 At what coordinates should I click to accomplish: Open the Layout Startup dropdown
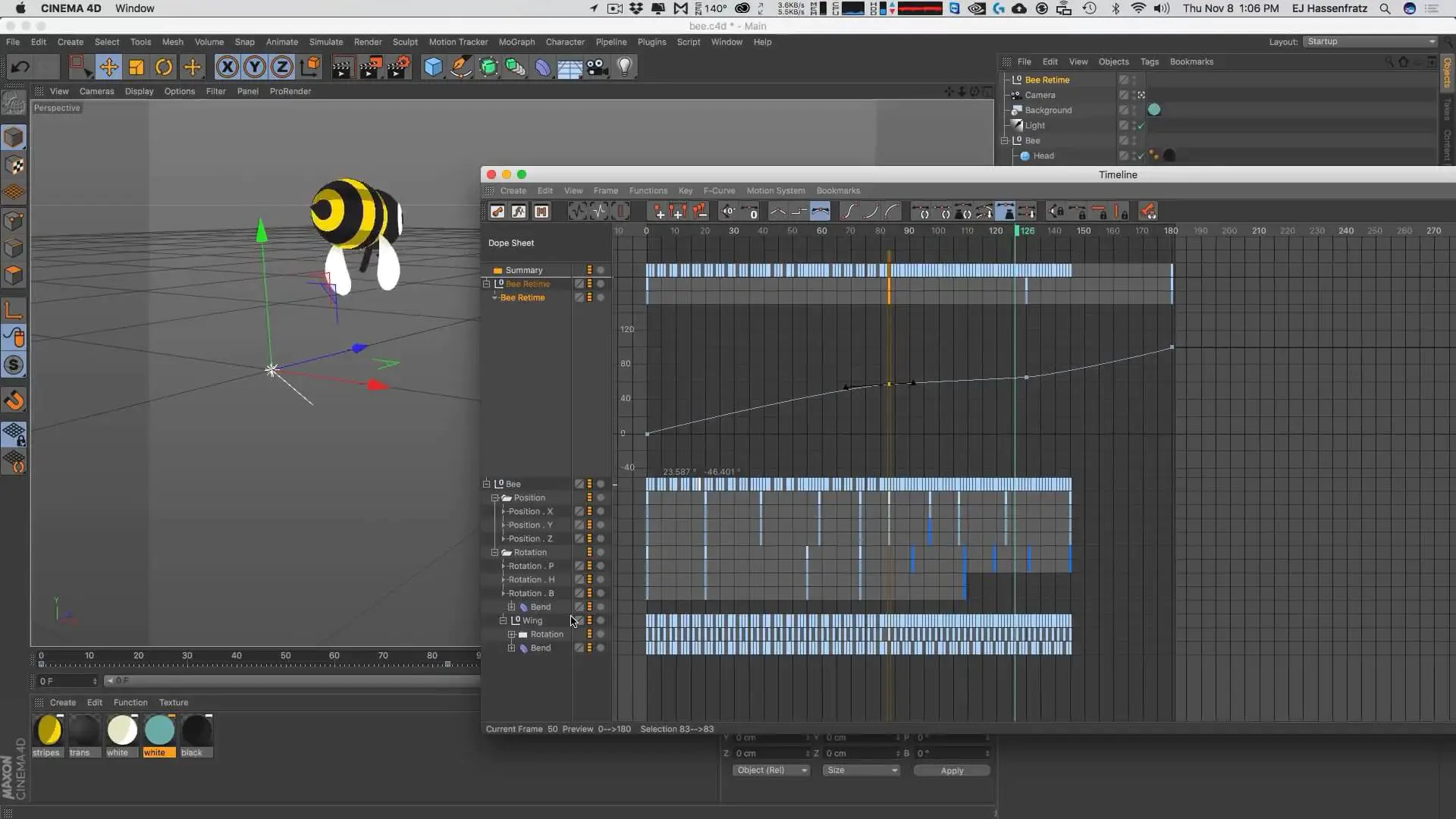click(x=1370, y=42)
